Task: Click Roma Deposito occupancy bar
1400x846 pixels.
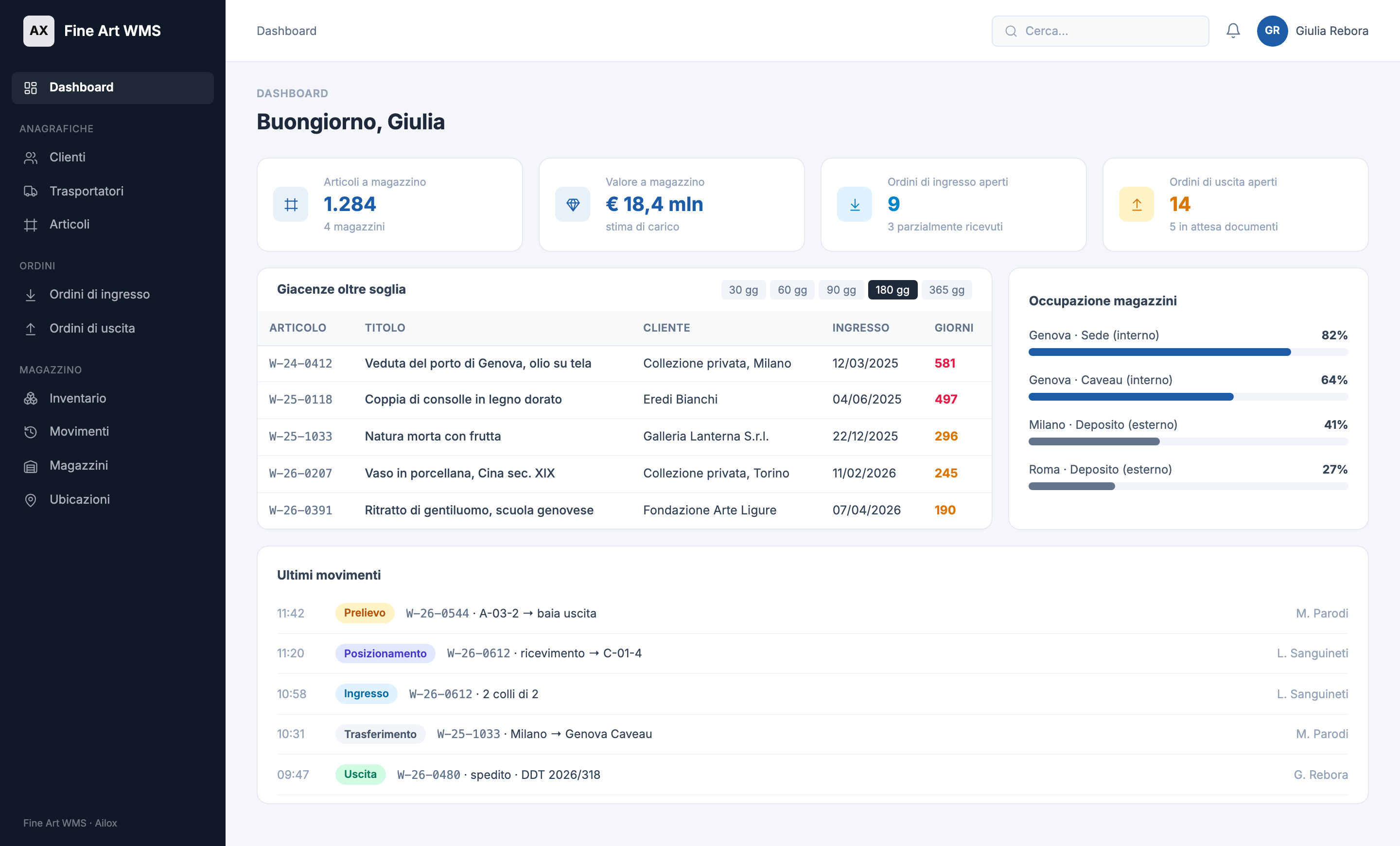Action: click(x=1188, y=486)
